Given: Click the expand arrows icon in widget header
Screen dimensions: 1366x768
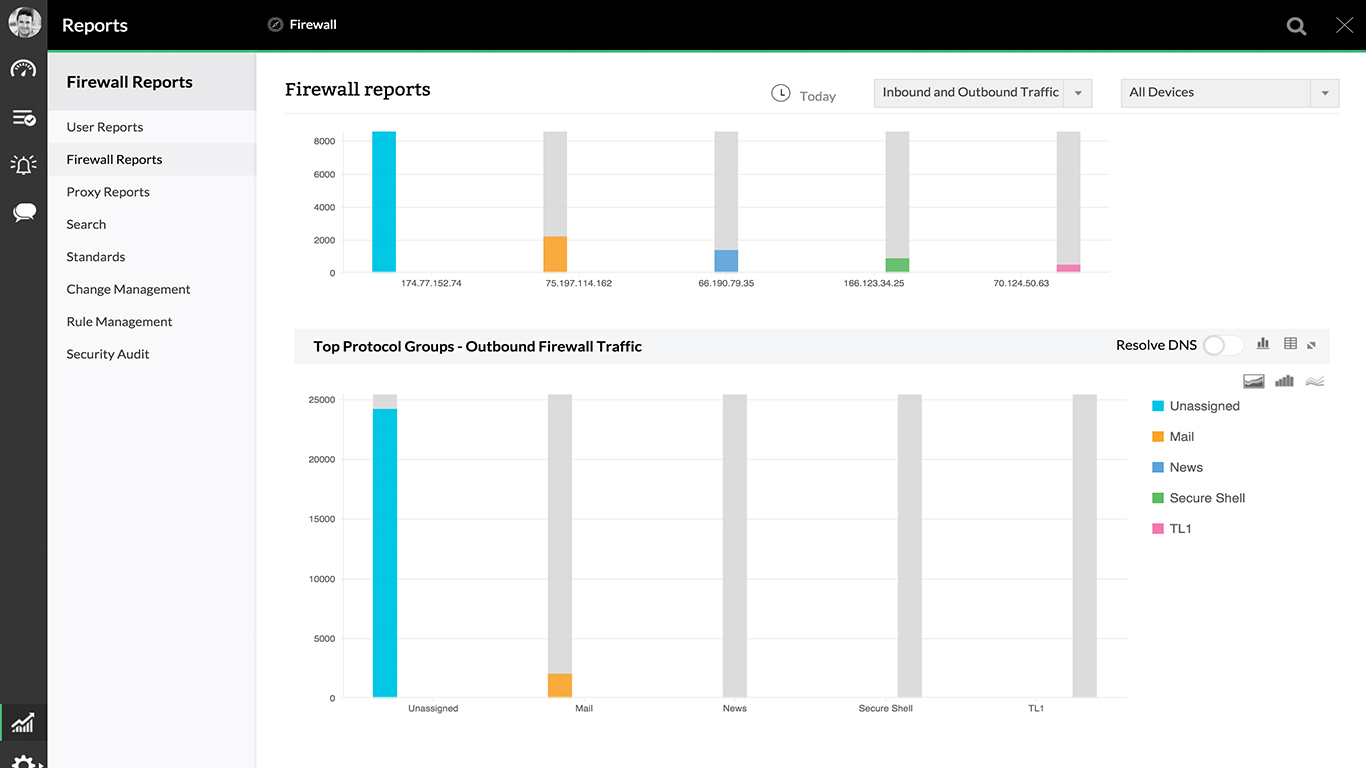Looking at the screenshot, I should pos(1312,345).
